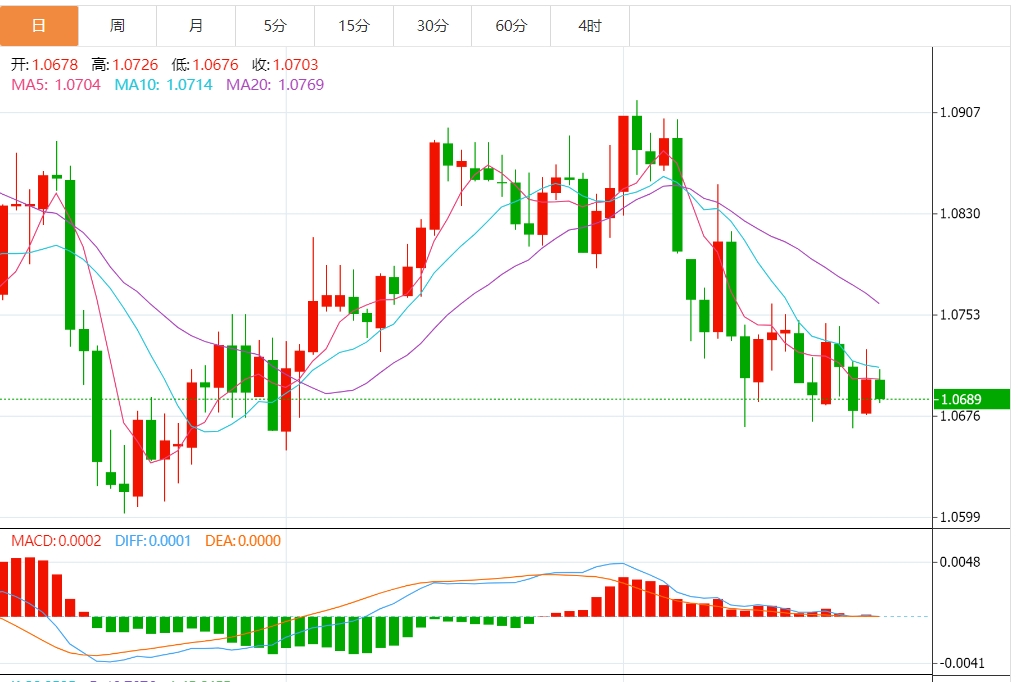The height and width of the screenshot is (682, 1020).
Task: Switch to the 周 weekly tab
Action: pyautogui.click(x=117, y=26)
